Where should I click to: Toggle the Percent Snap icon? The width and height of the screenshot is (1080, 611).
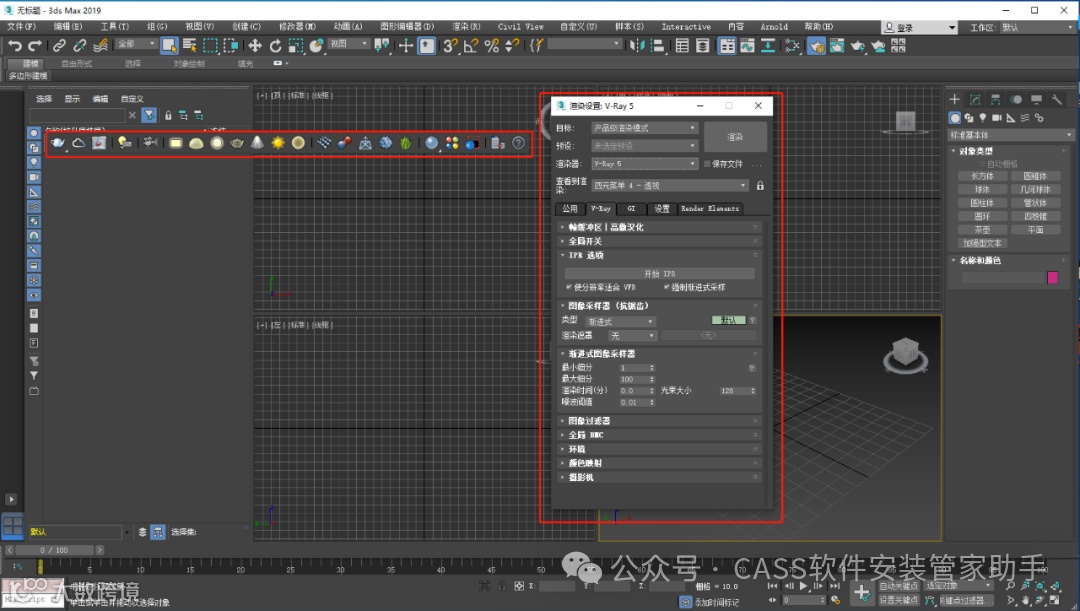tap(492, 45)
